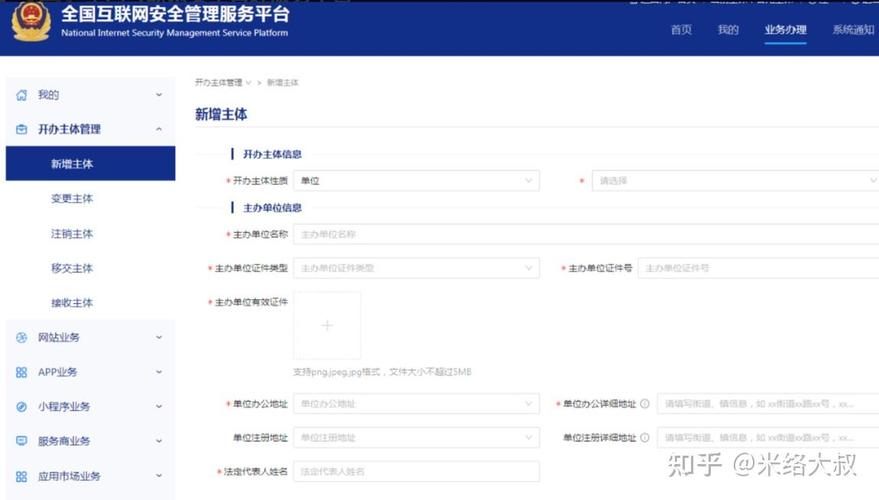Open the 系统通知 top navigation tab
The width and height of the screenshot is (879, 500).
point(853,30)
